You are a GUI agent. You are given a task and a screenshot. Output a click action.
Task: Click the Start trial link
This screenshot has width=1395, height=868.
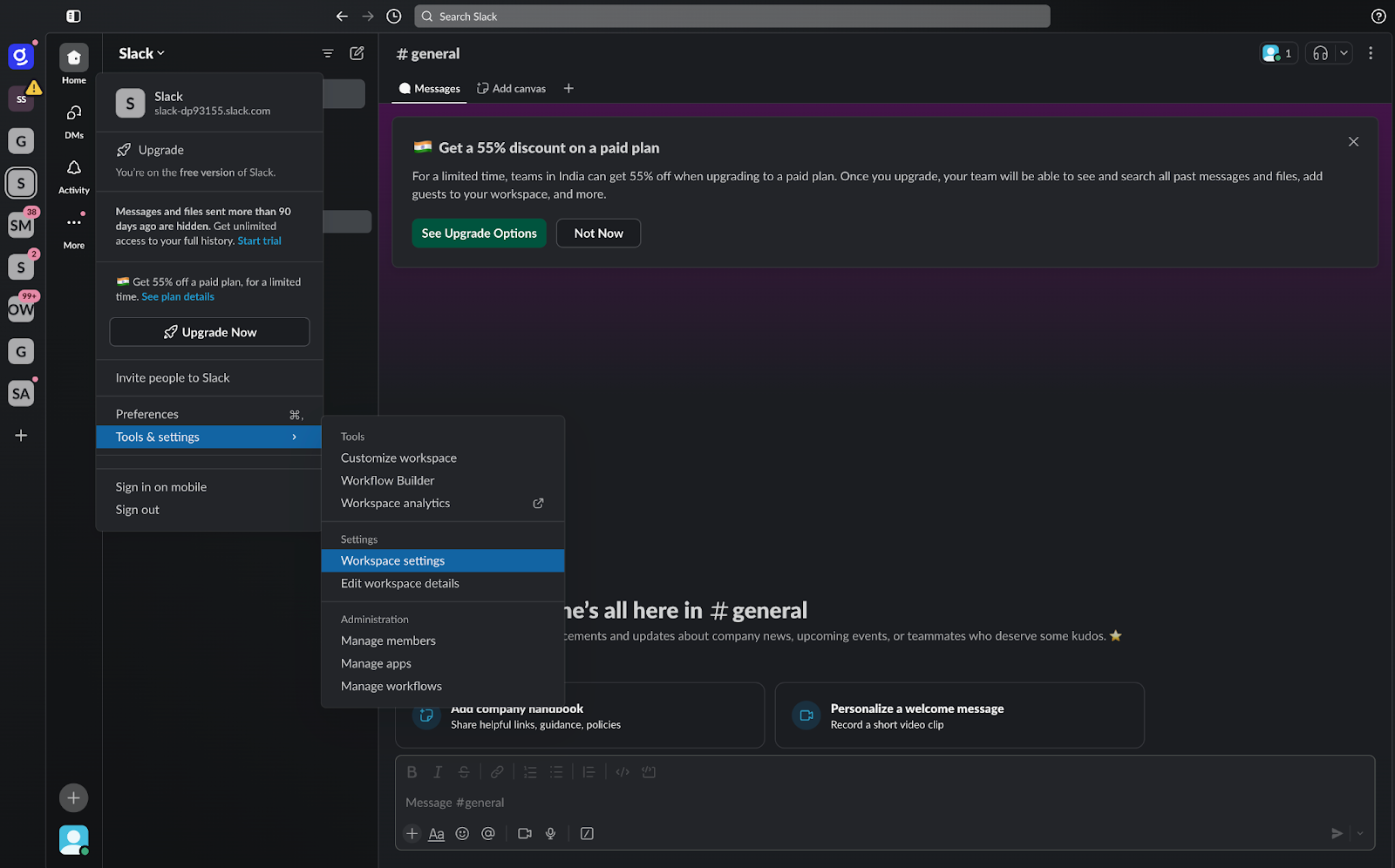pyautogui.click(x=258, y=241)
